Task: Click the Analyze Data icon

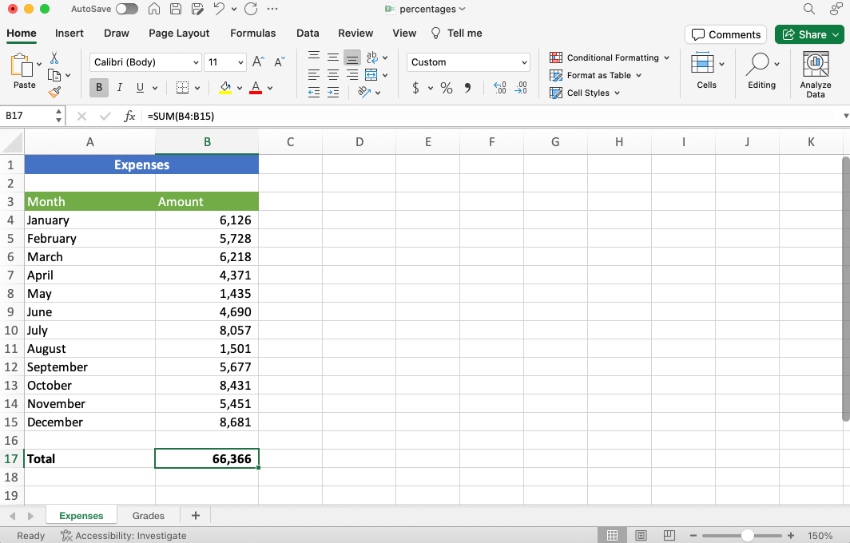Action: [815, 74]
